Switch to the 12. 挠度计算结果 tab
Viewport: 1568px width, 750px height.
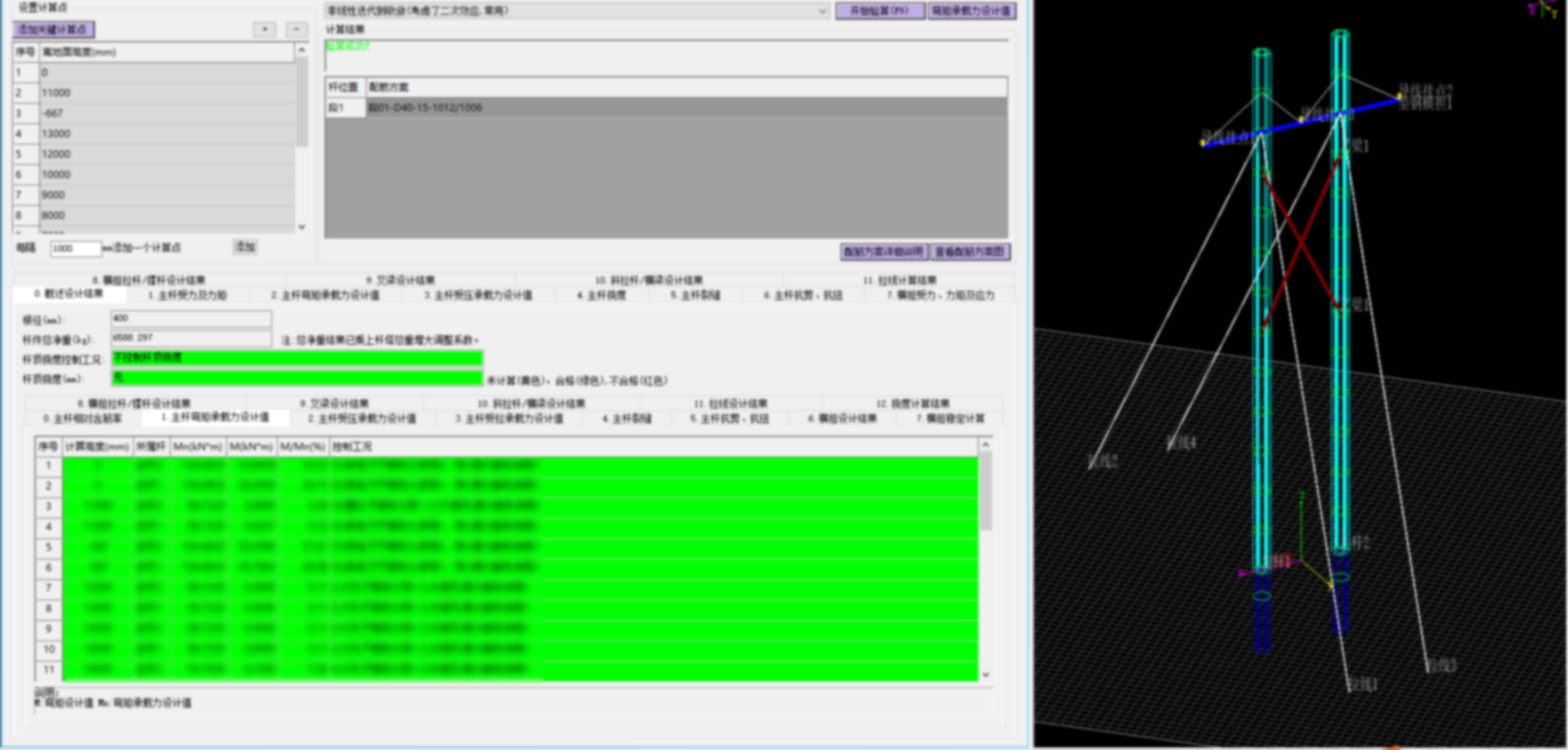click(912, 404)
